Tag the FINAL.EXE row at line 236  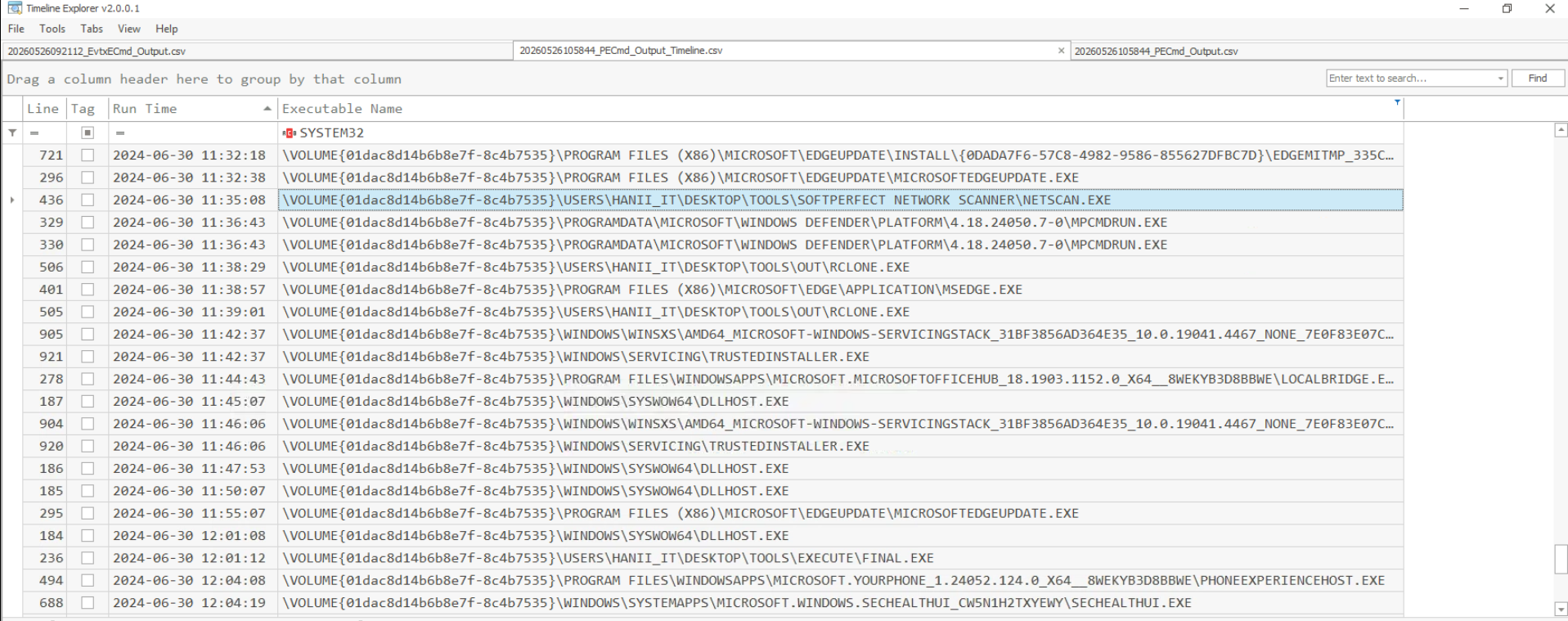(x=88, y=558)
